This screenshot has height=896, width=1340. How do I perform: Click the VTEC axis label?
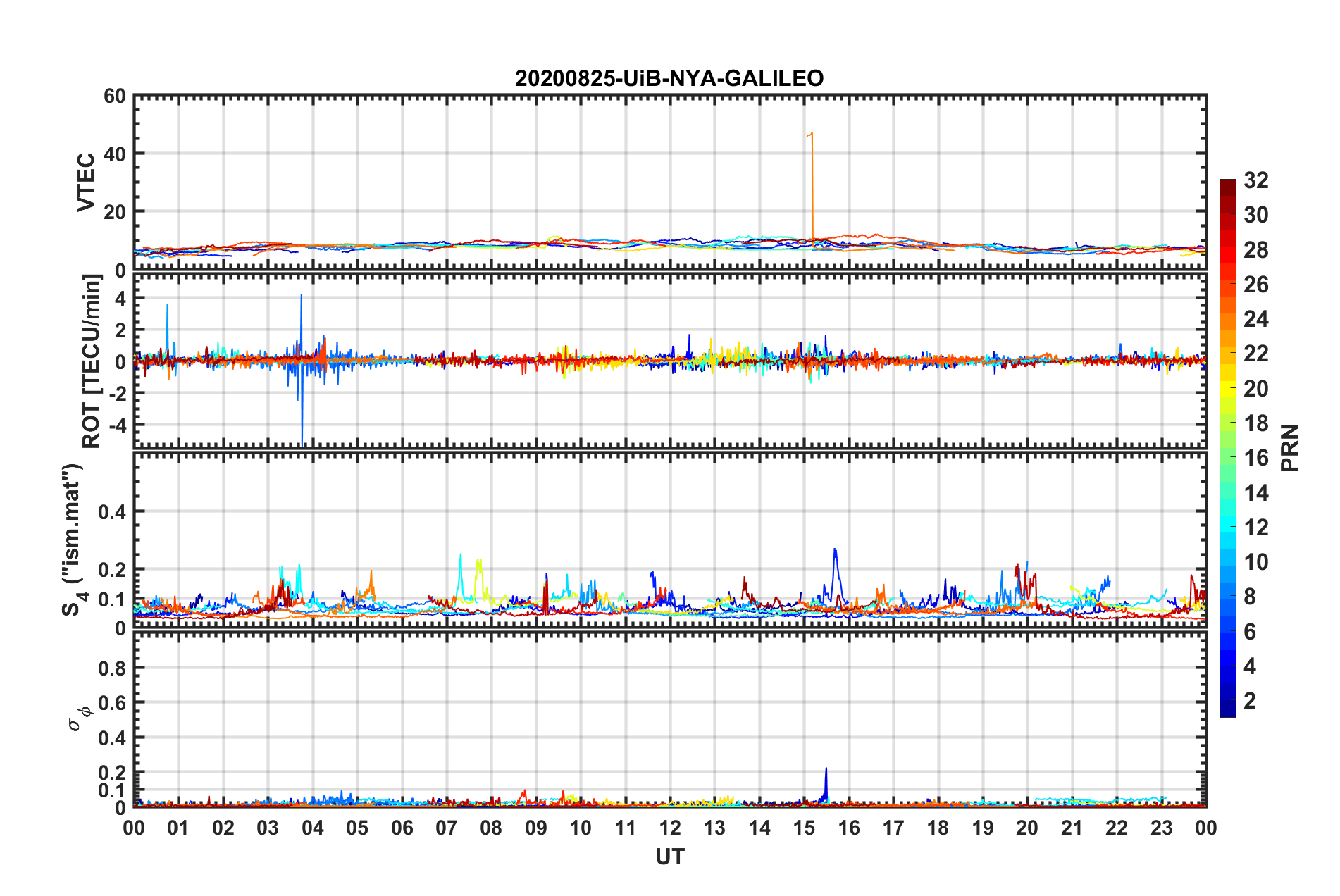[85, 182]
